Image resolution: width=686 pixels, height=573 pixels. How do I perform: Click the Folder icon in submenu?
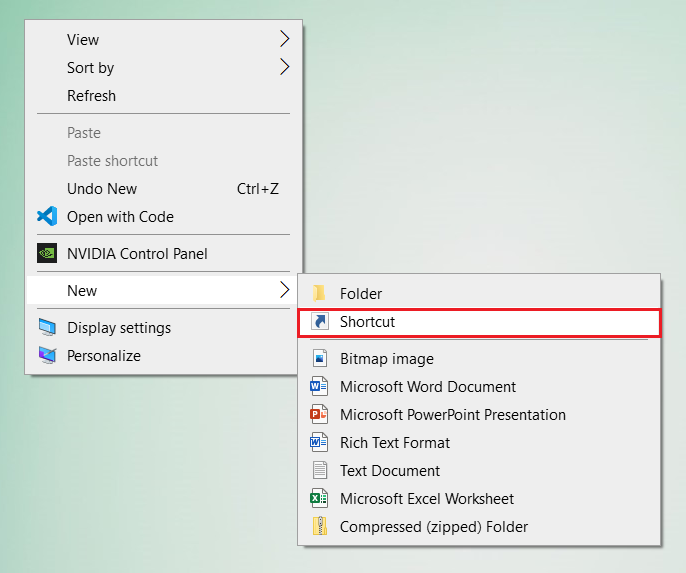click(x=319, y=293)
